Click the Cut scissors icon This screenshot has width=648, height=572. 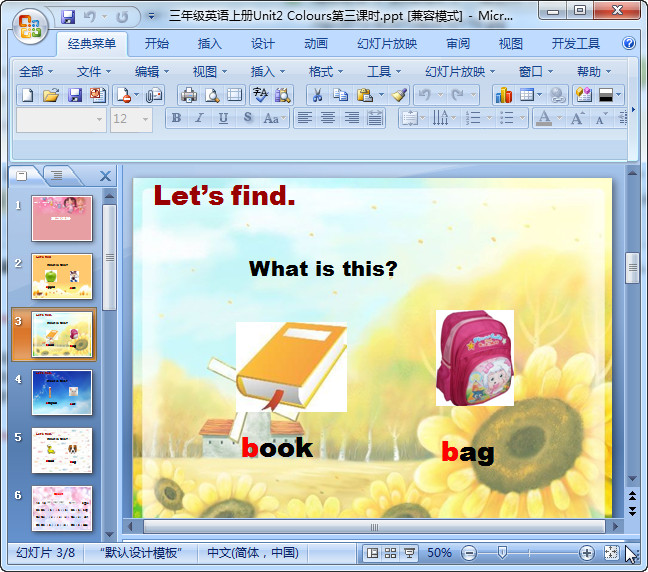pos(317,95)
